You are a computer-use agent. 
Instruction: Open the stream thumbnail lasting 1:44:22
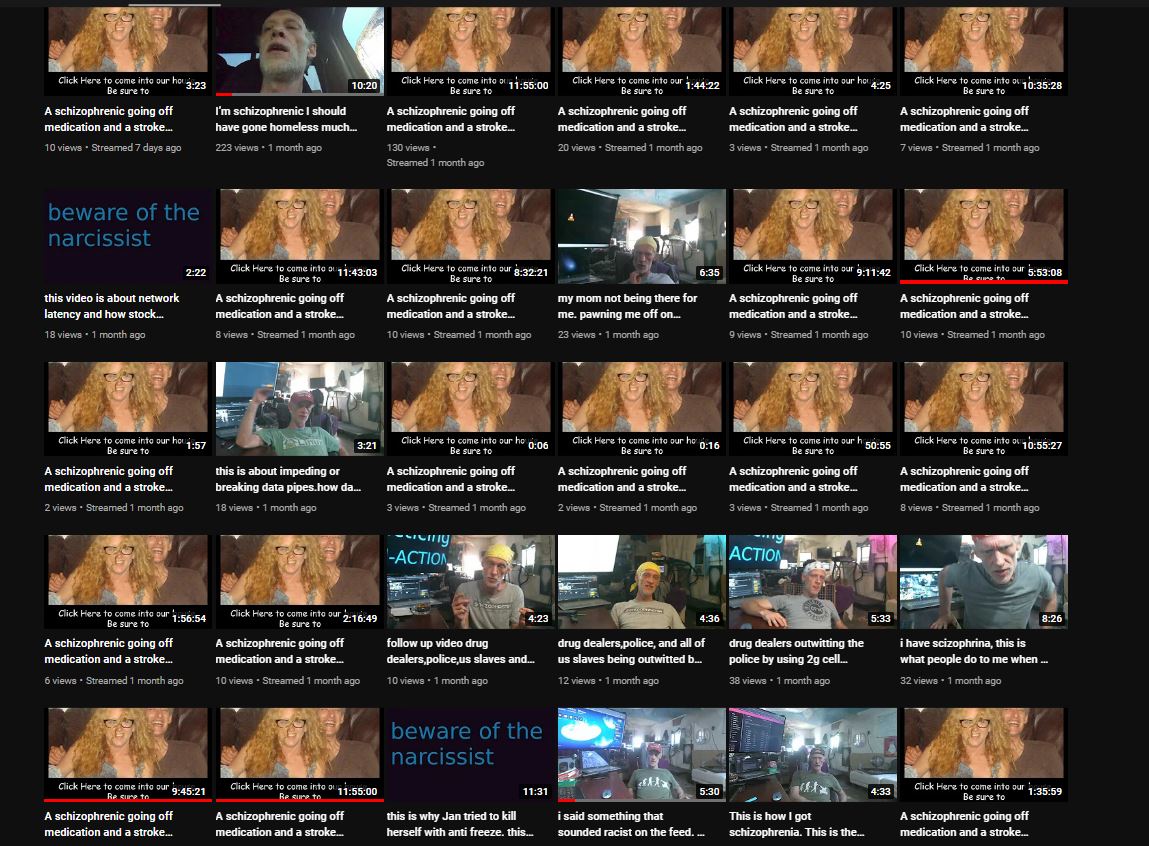click(x=641, y=51)
